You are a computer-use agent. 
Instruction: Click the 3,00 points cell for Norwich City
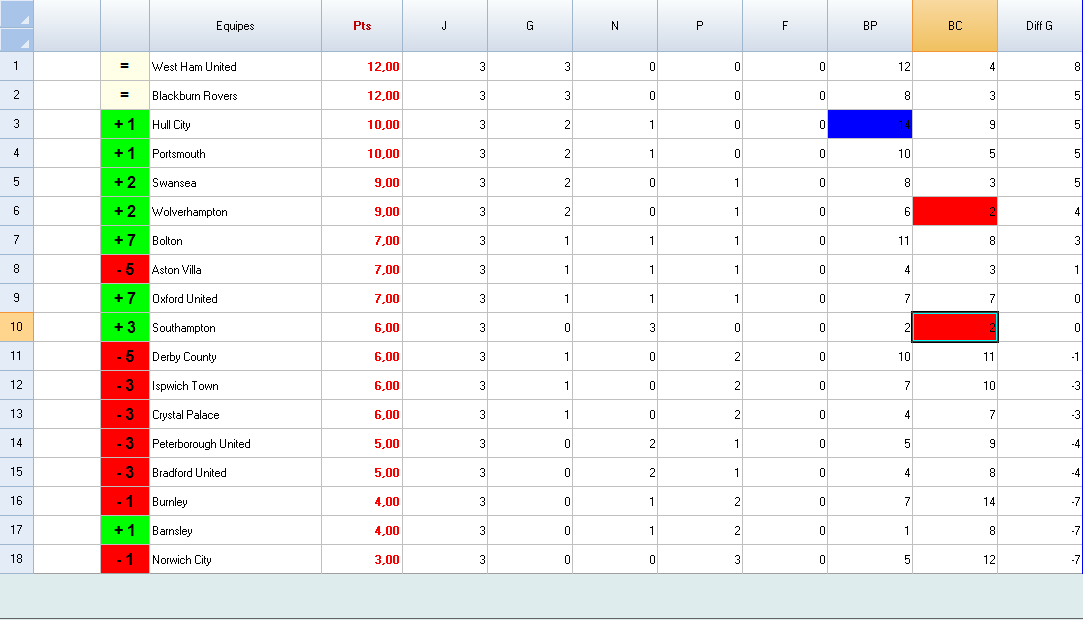point(362,559)
